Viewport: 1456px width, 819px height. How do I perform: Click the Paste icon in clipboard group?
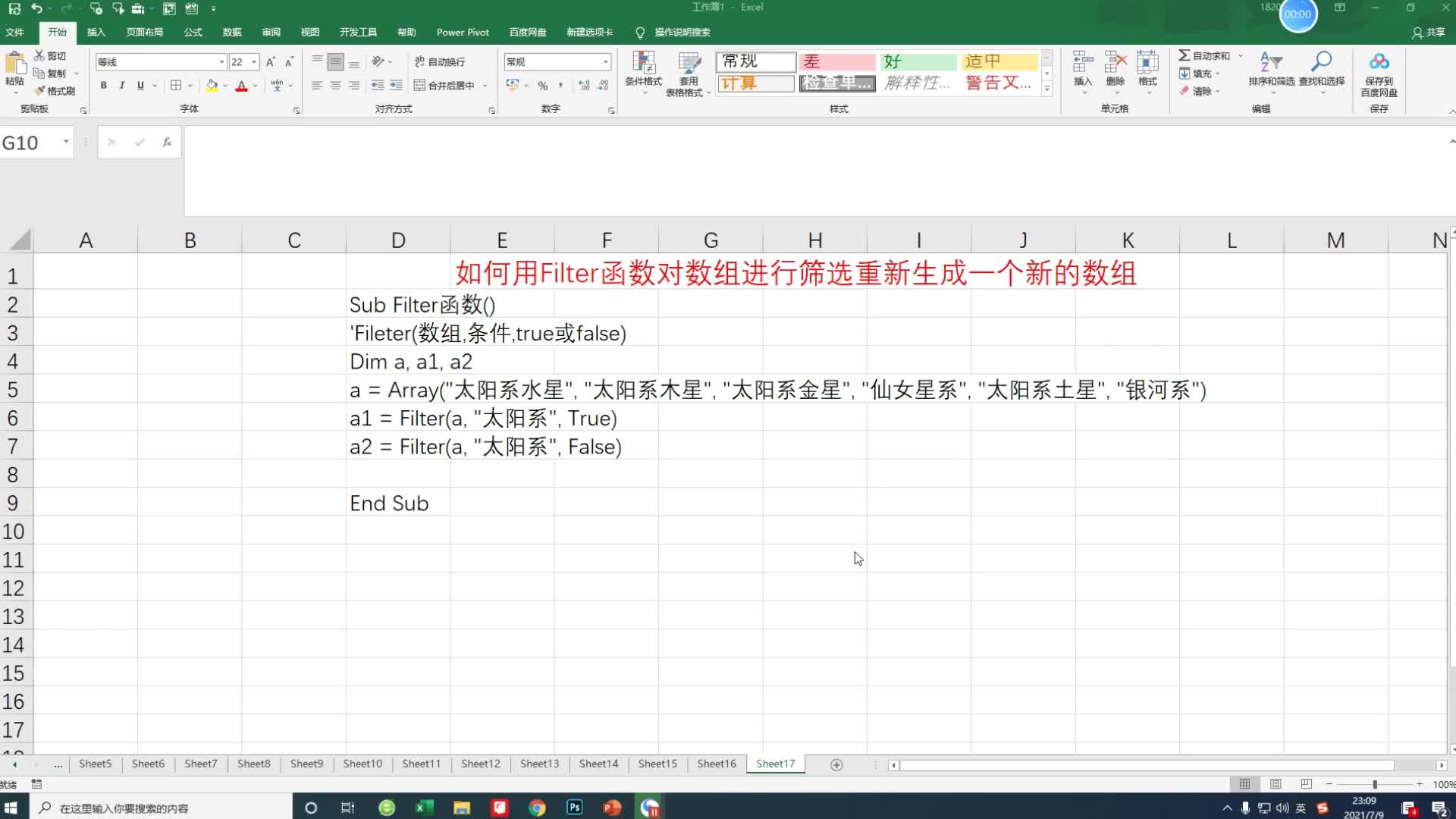click(x=14, y=64)
